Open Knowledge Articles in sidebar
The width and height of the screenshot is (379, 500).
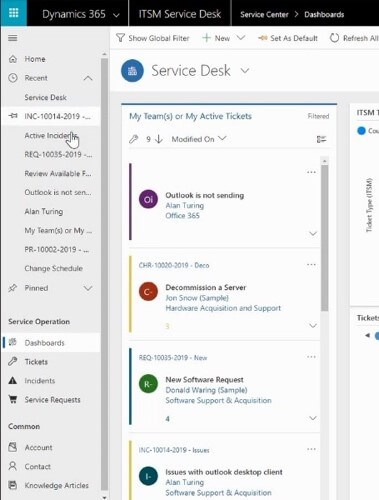pos(56,485)
